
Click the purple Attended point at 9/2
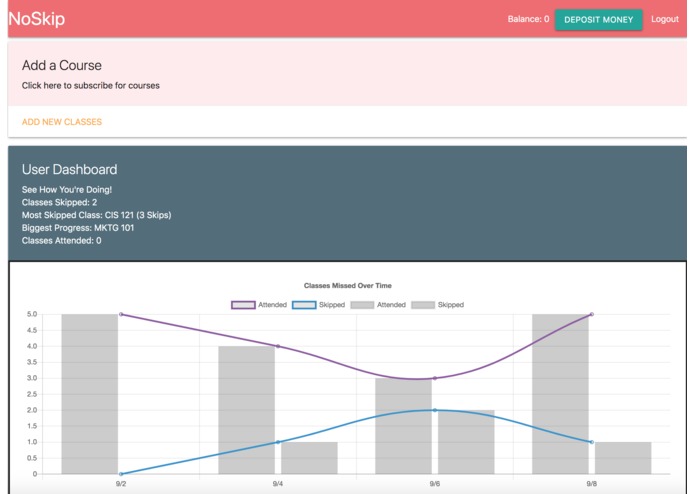(121, 314)
